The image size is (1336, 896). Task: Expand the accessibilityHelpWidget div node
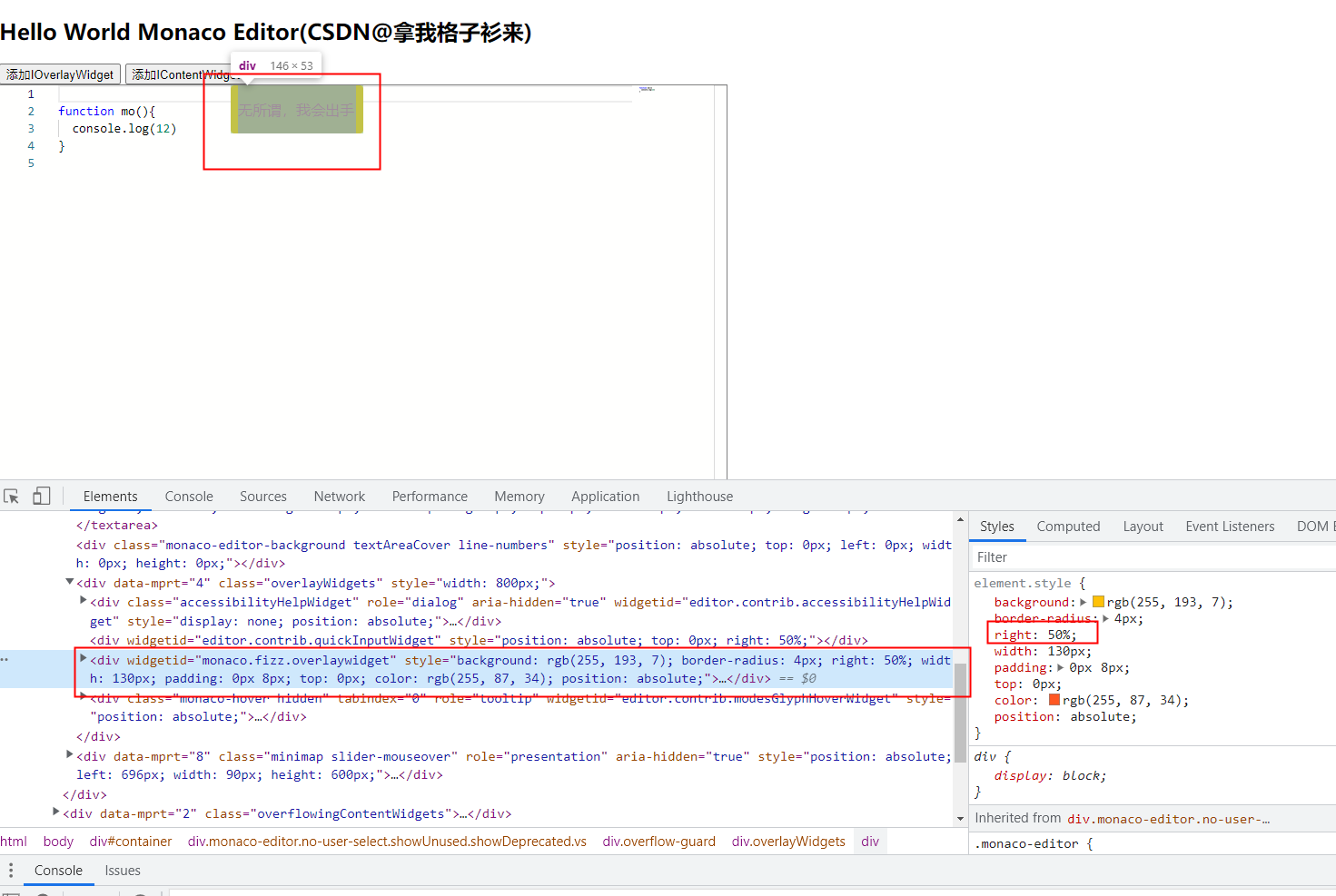pyautogui.click(x=84, y=601)
